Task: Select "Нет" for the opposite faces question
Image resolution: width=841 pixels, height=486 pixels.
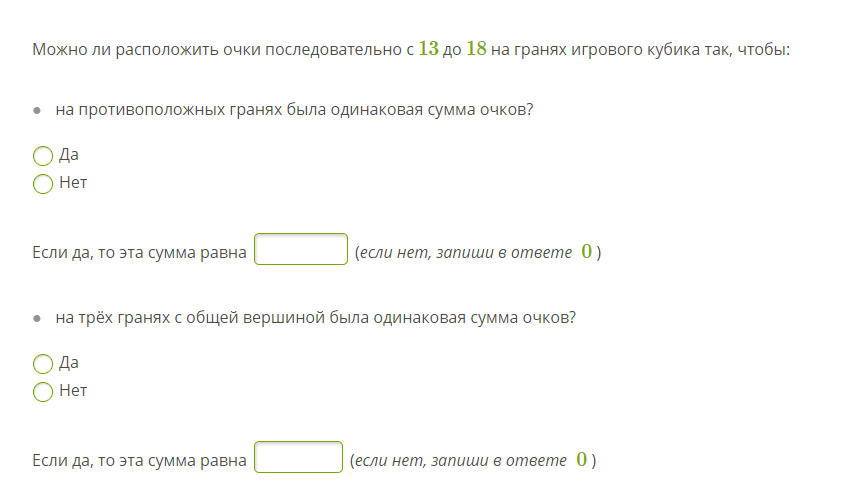Action: (x=43, y=184)
